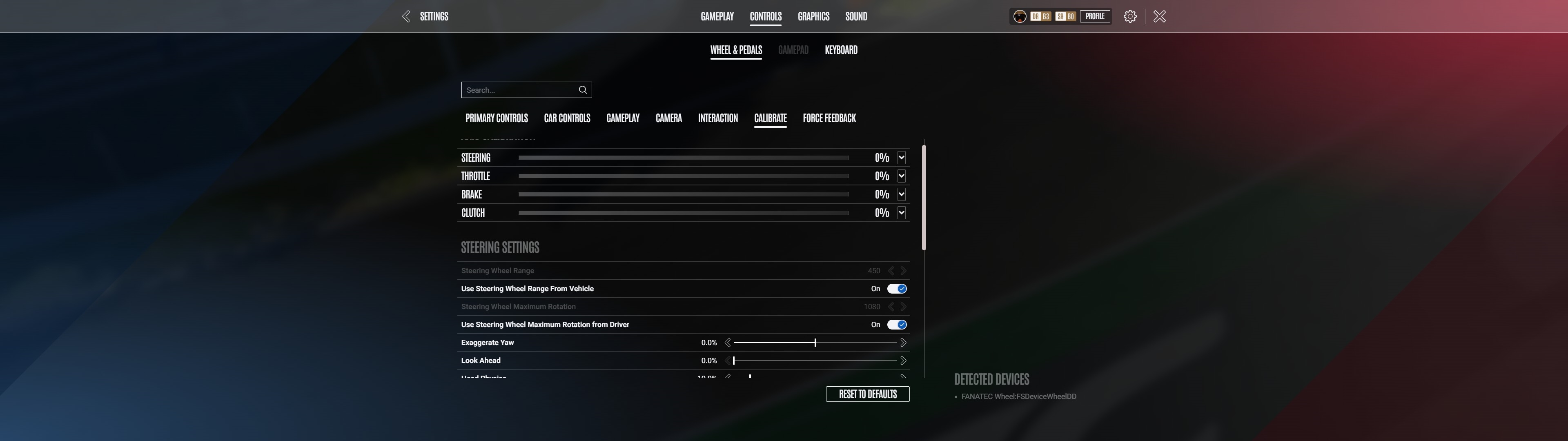Expand the Steering calibration dropdown
The image size is (1568, 441).
point(902,158)
